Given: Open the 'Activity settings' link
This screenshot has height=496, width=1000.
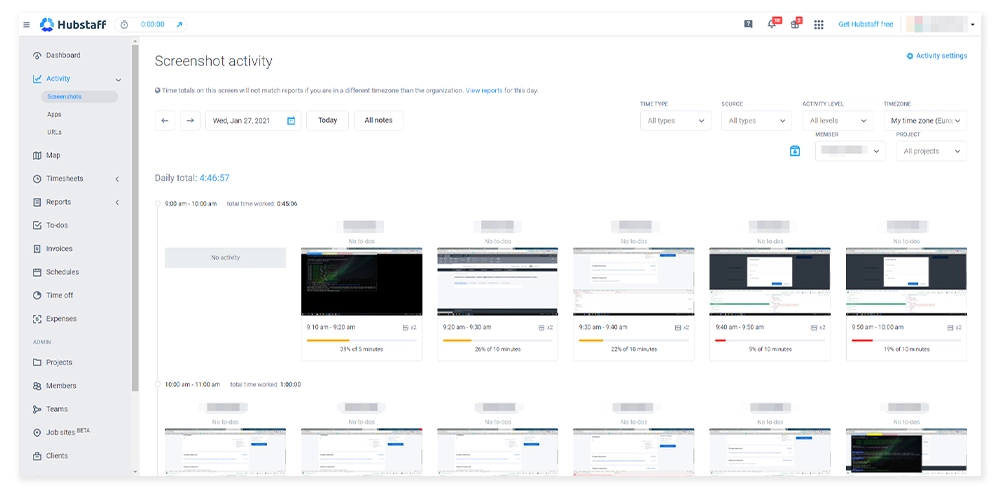Looking at the screenshot, I should tap(937, 56).
